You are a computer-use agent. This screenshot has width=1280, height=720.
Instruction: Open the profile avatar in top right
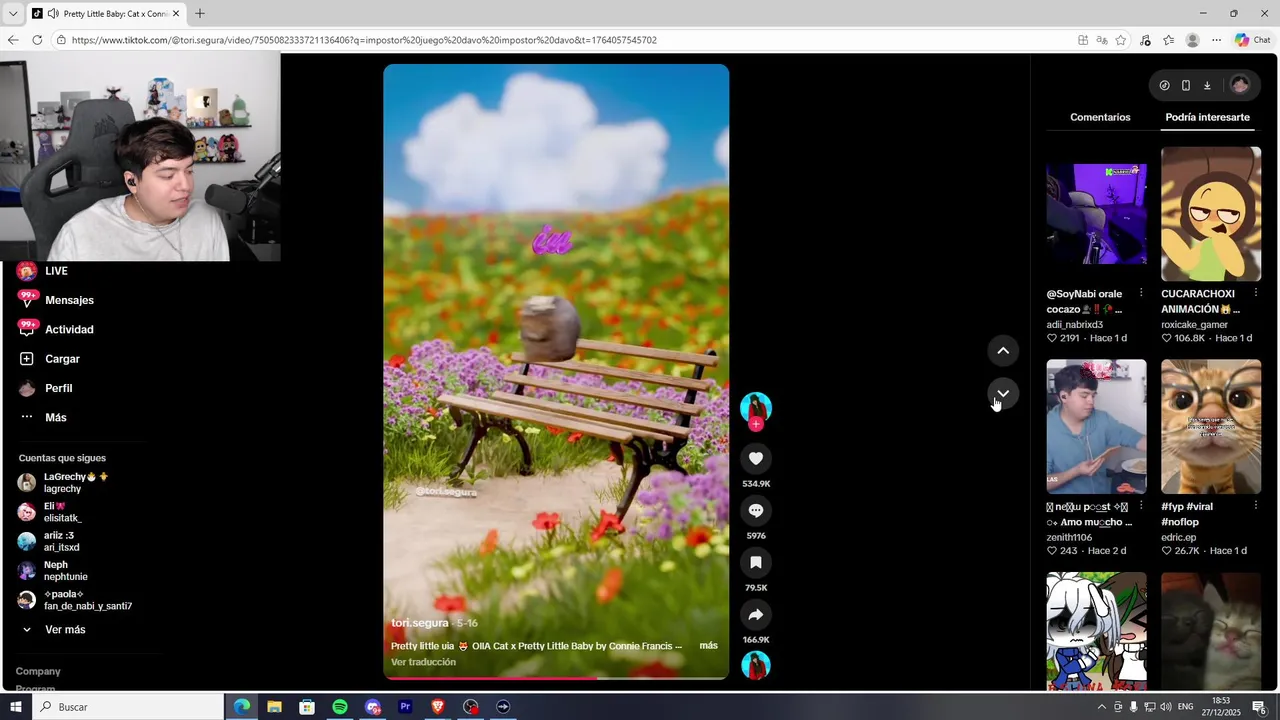[x=1239, y=85]
